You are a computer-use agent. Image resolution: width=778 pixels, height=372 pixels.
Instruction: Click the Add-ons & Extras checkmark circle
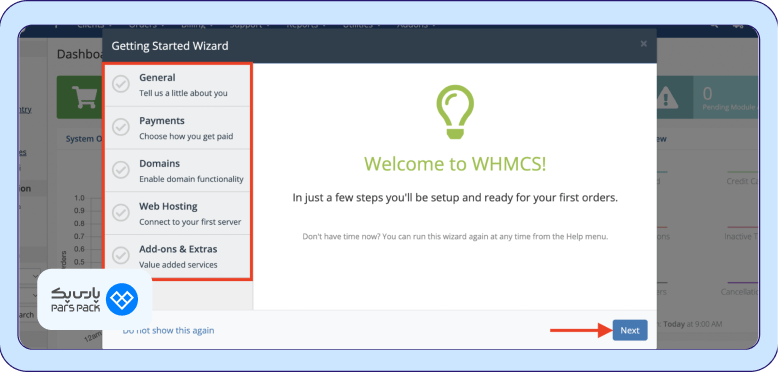pyautogui.click(x=121, y=255)
